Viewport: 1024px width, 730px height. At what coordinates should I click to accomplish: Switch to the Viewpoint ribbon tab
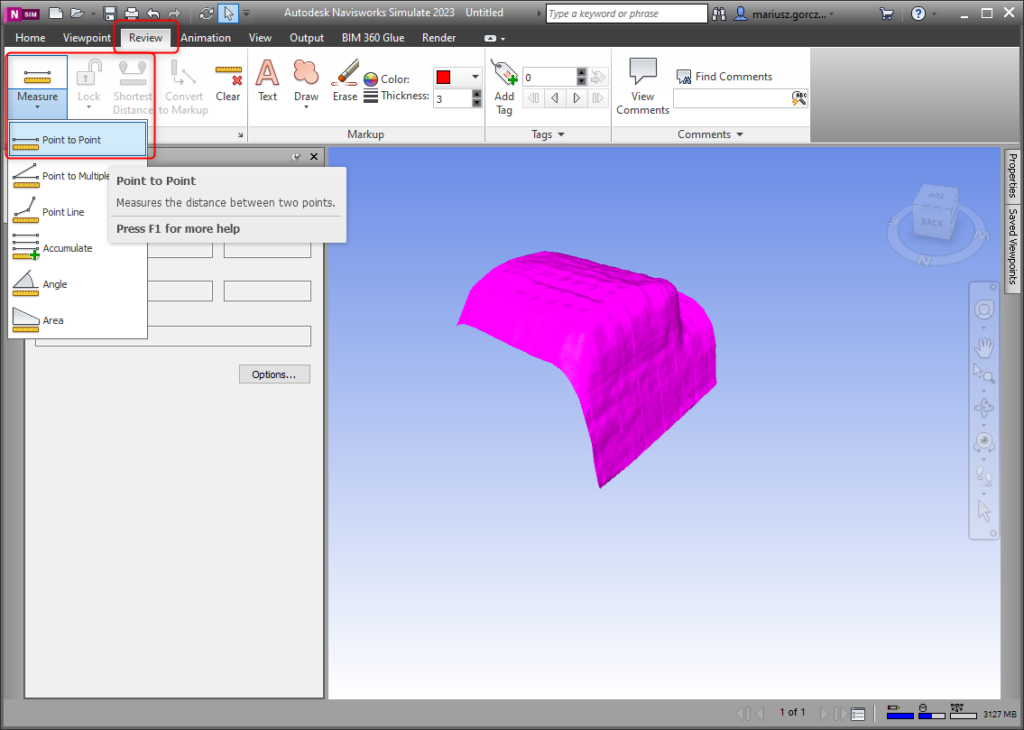tap(88, 38)
